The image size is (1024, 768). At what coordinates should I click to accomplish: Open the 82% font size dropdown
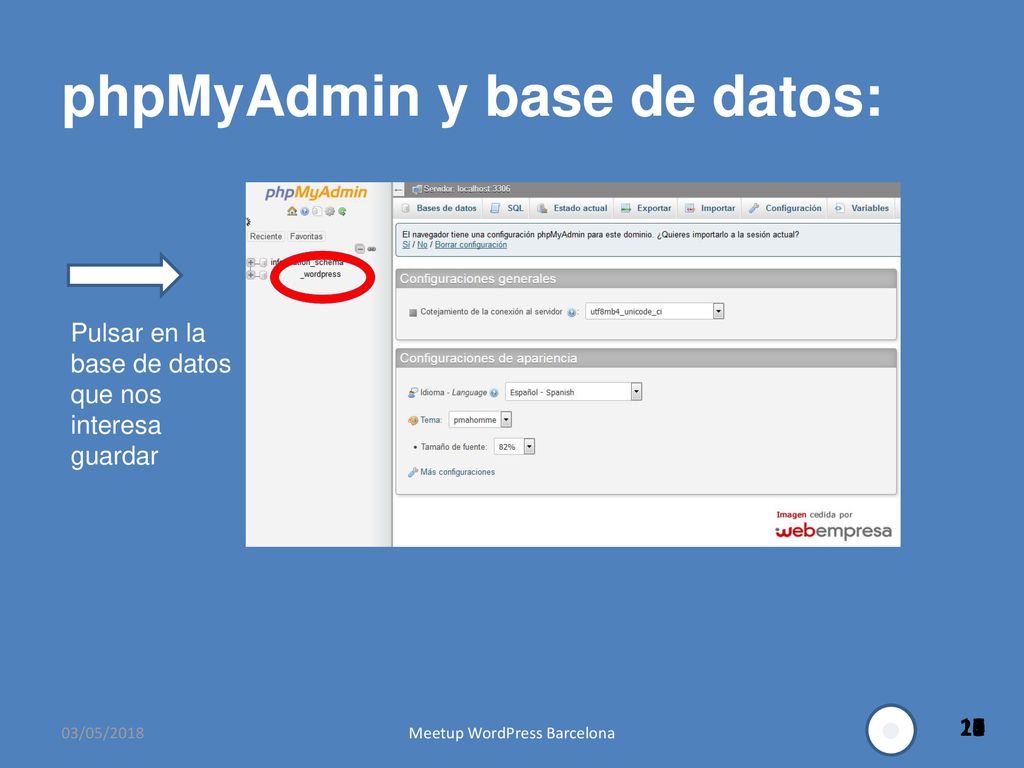[x=515, y=447]
